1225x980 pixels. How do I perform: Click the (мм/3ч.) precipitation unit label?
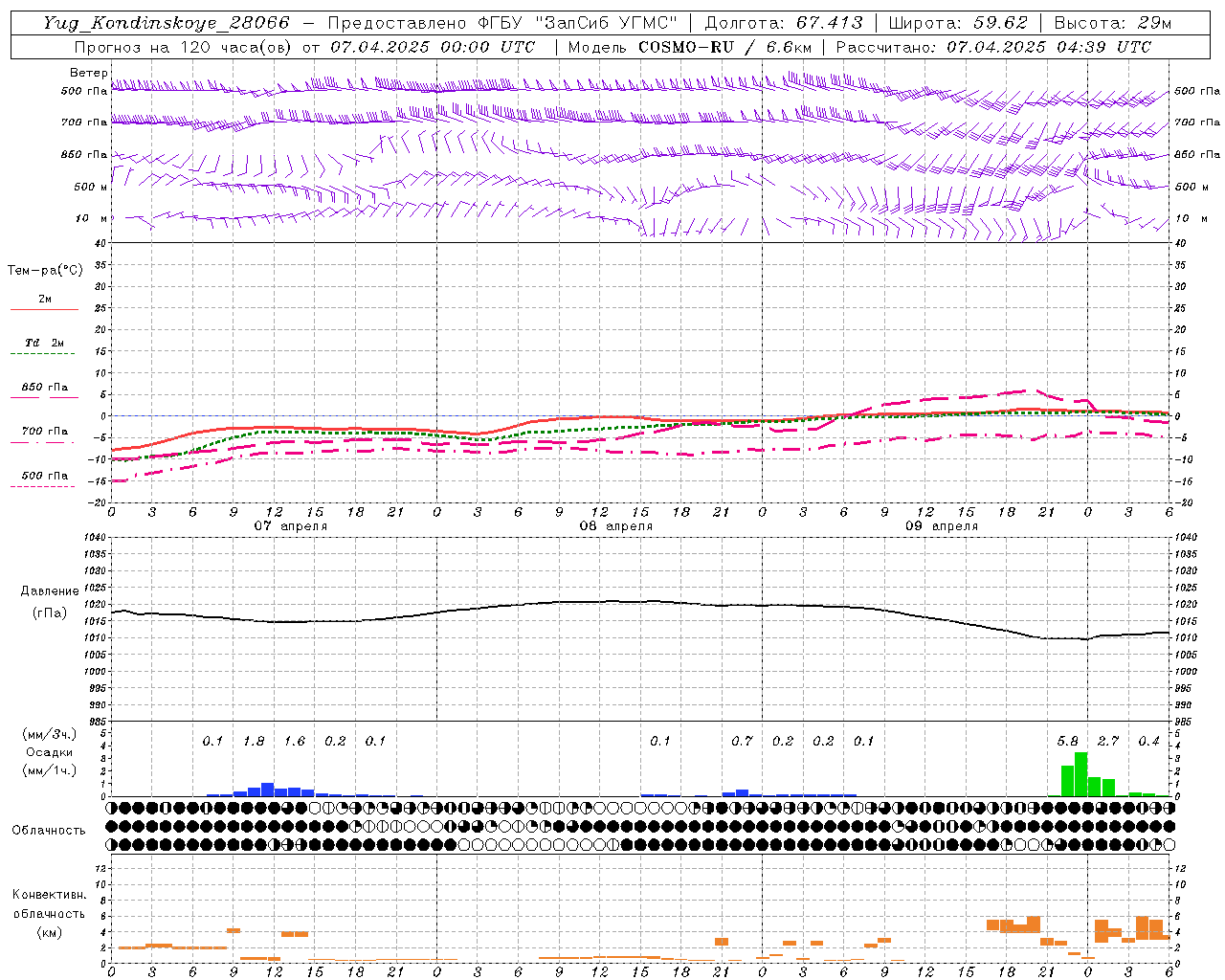coord(50,734)
